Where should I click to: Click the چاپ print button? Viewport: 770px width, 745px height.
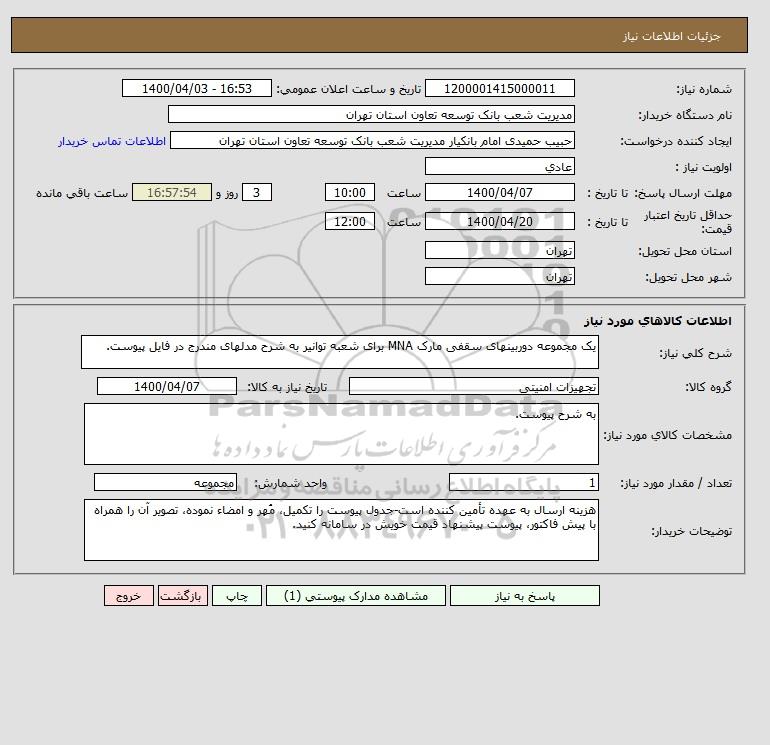[237, 596]
